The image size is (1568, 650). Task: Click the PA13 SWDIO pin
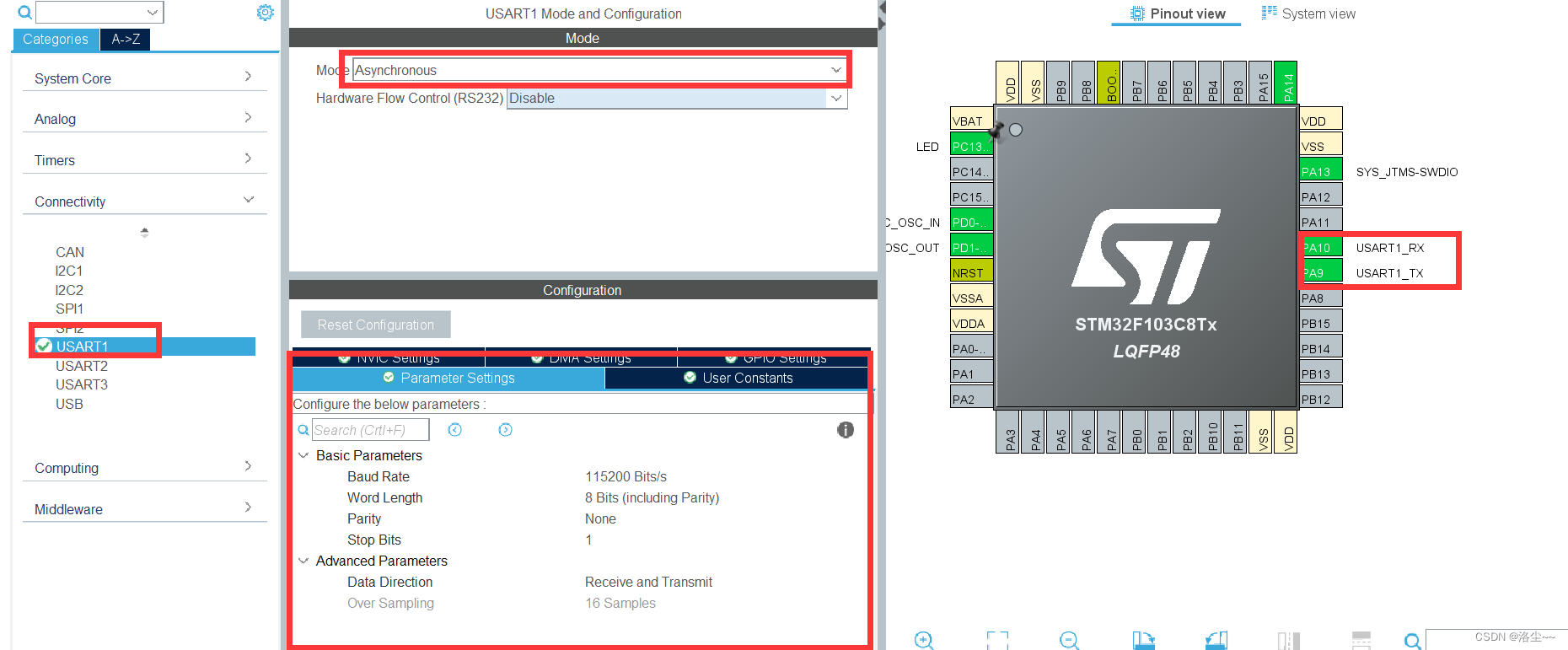pos(1321,171)
